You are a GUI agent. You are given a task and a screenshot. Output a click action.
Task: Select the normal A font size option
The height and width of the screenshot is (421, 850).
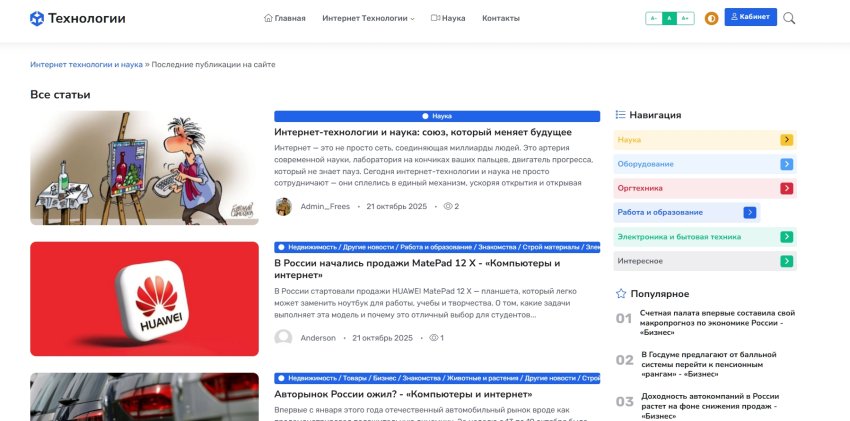(669, 18)
